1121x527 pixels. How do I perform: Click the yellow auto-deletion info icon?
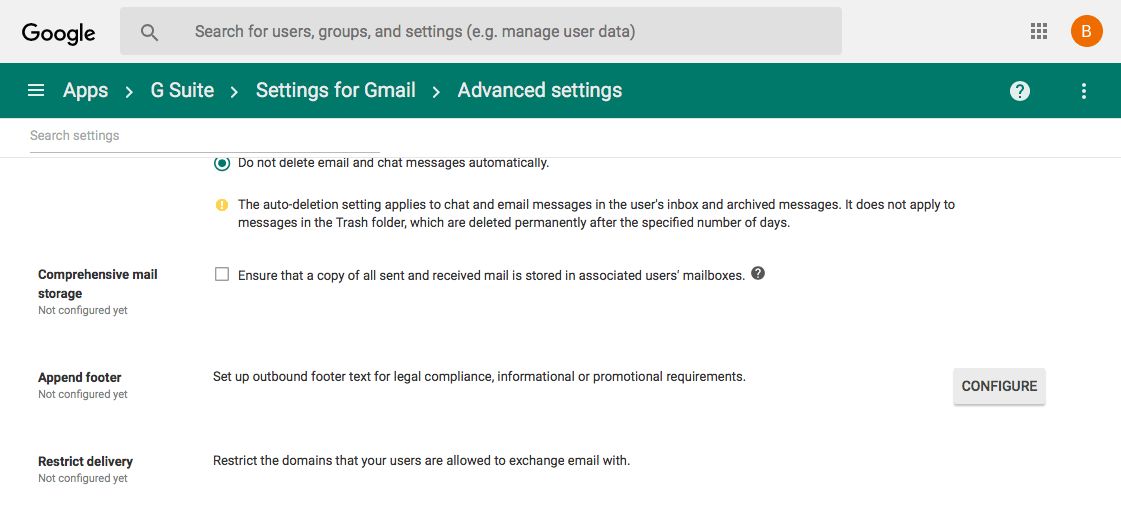pos(222,205)
